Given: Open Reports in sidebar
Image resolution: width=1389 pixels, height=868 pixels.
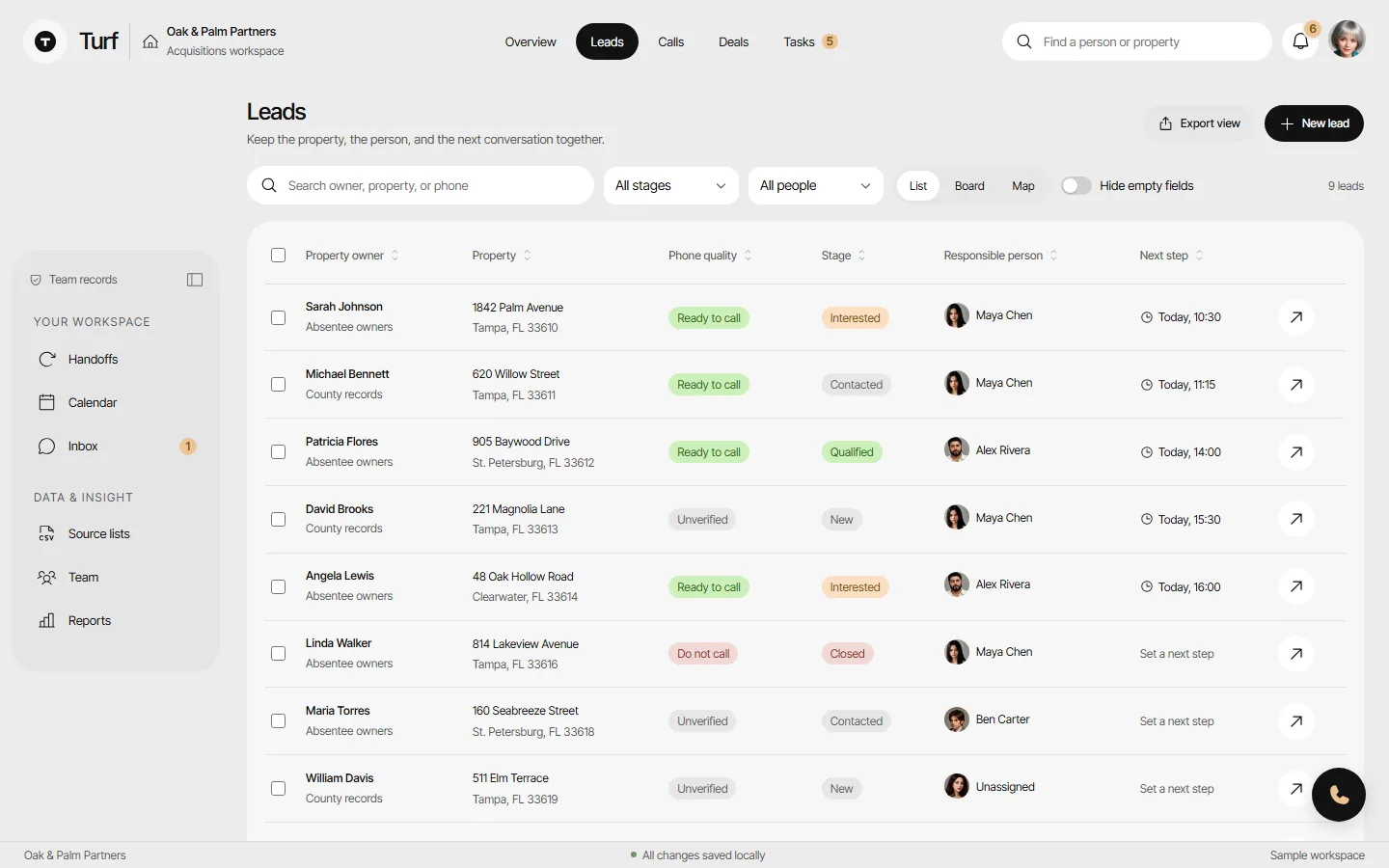Looking at the screenshot, I should click(116, 620).
